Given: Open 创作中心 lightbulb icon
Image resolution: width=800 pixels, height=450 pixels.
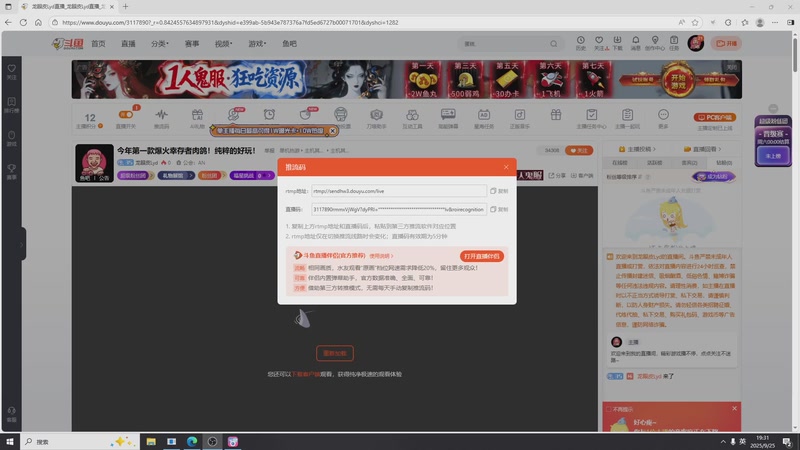Looking at the screenshot, I should [655, 43].
